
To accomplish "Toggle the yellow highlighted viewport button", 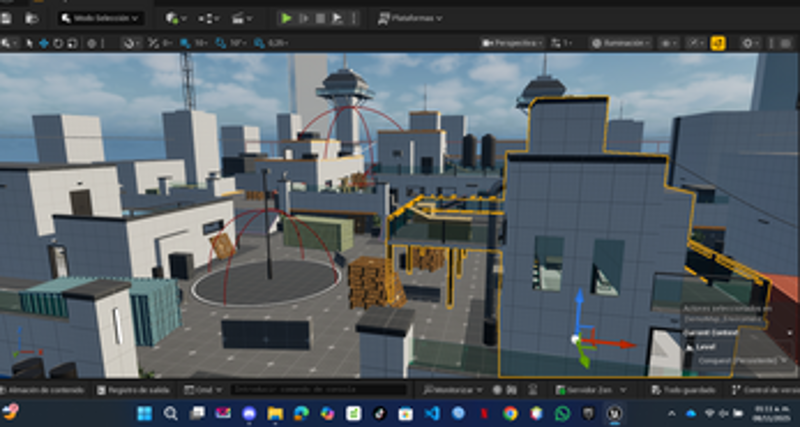I will [x=718, y=43].
